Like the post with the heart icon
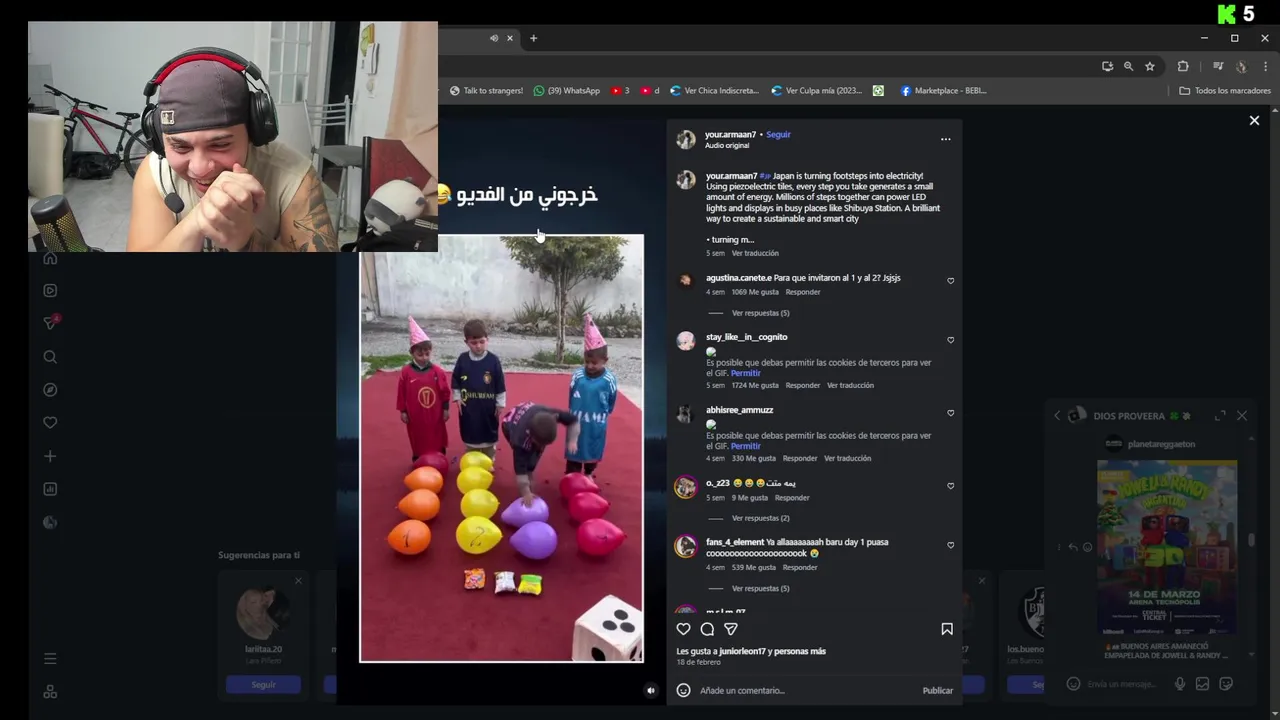 coord(683,629)
